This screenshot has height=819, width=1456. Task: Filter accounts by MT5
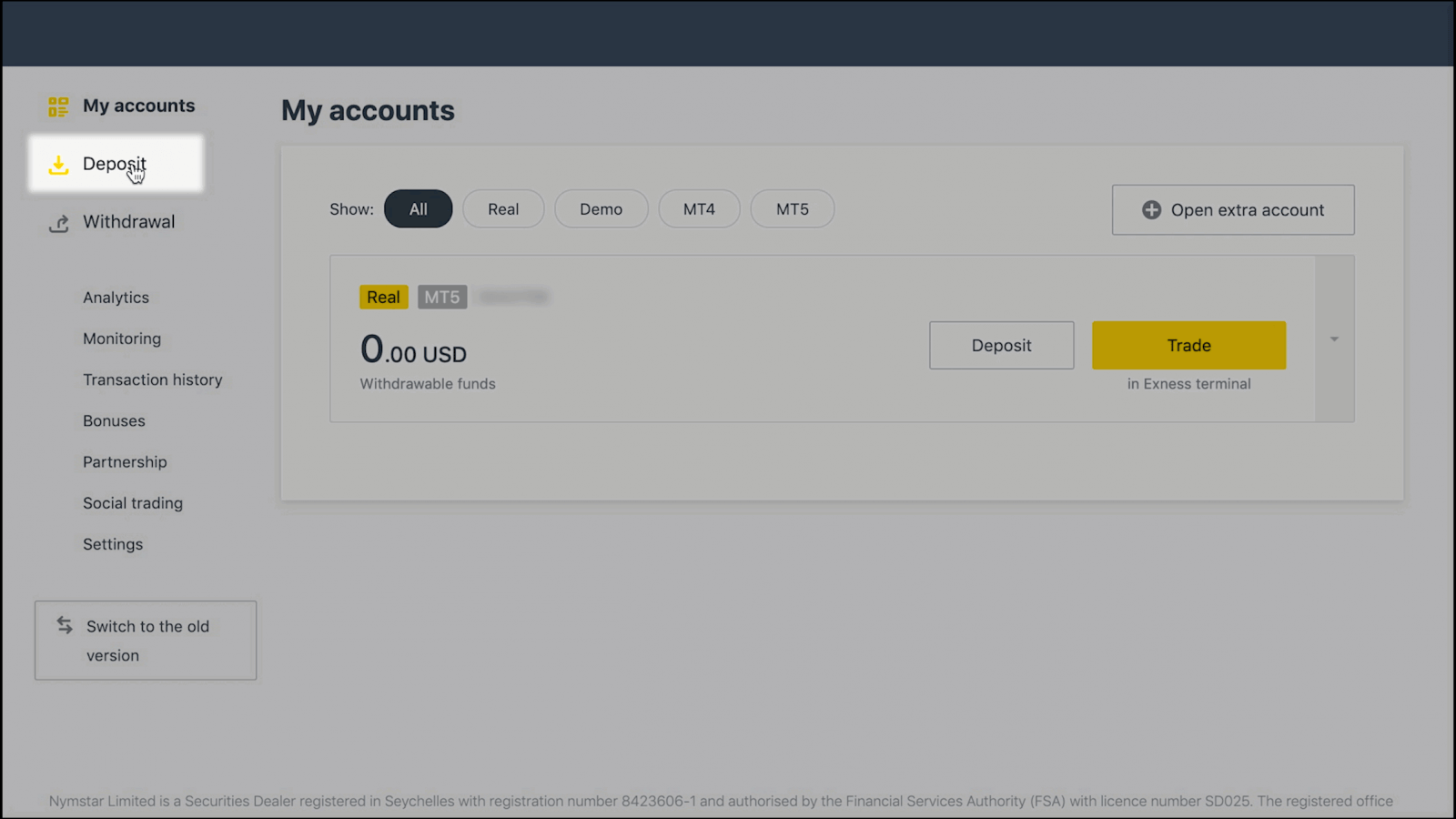tap(793, 209)
